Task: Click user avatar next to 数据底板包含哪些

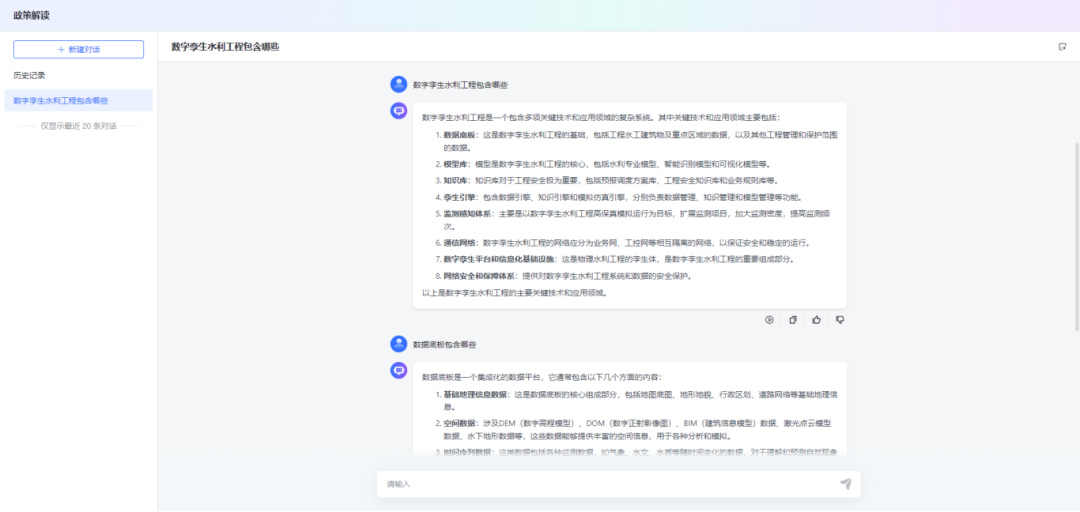Action: [x=398, y=344]
